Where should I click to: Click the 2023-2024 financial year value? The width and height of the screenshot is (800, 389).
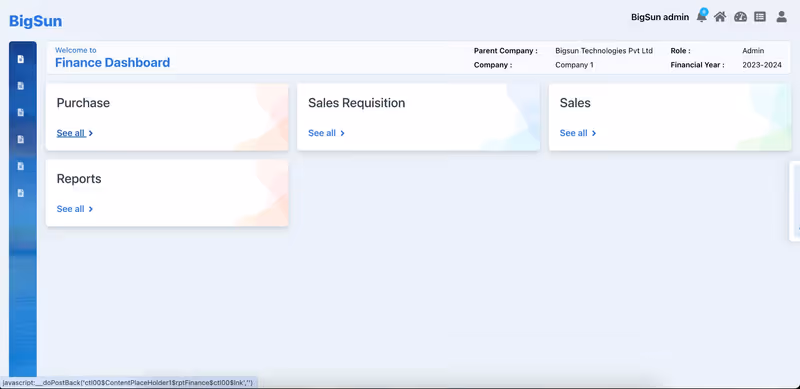[x=762, y=65]
